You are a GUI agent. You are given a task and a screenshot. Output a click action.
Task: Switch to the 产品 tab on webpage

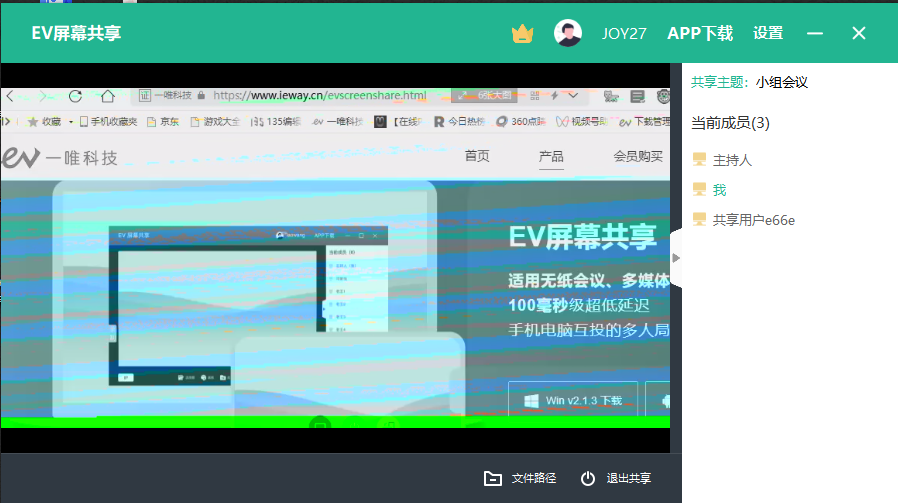point(551,156)
